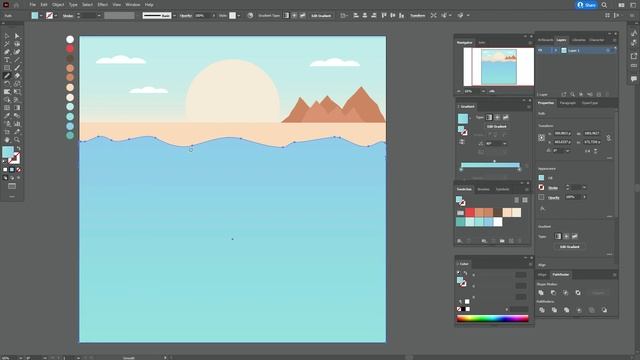The image size is (640, 360).
Task: Click Transform link in control bar
Action: [418, 16]
